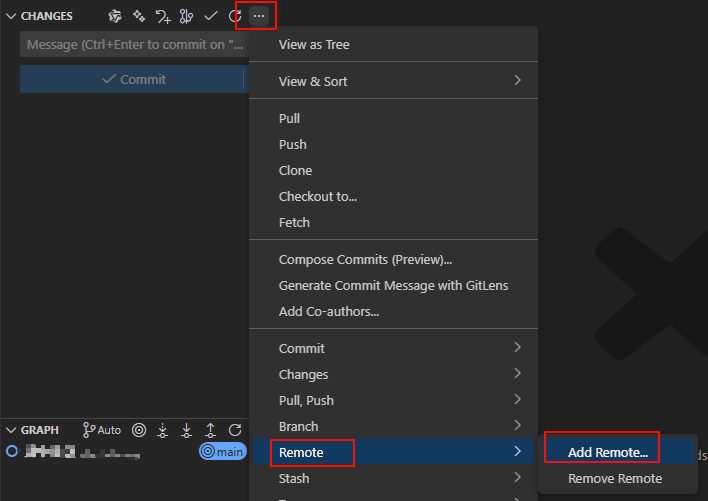Image resolution: width=708 pixels, height=501 pixels.
Task: Choose Generate Commit Message with GitLens
Action: (x=393, y=285)
